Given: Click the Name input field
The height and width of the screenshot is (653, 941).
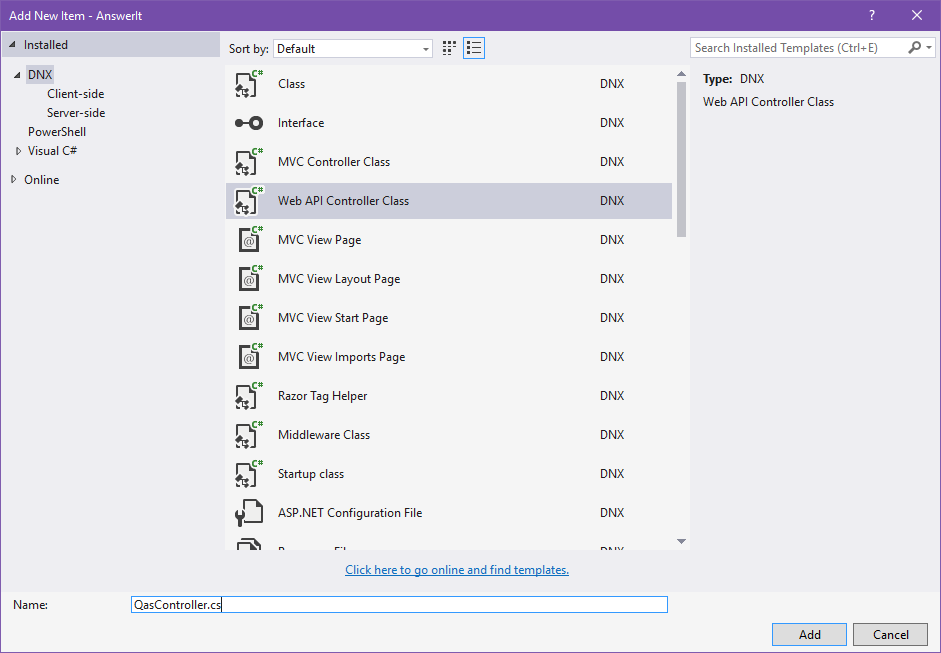Looking at the screenshot, I should [399, 604].
